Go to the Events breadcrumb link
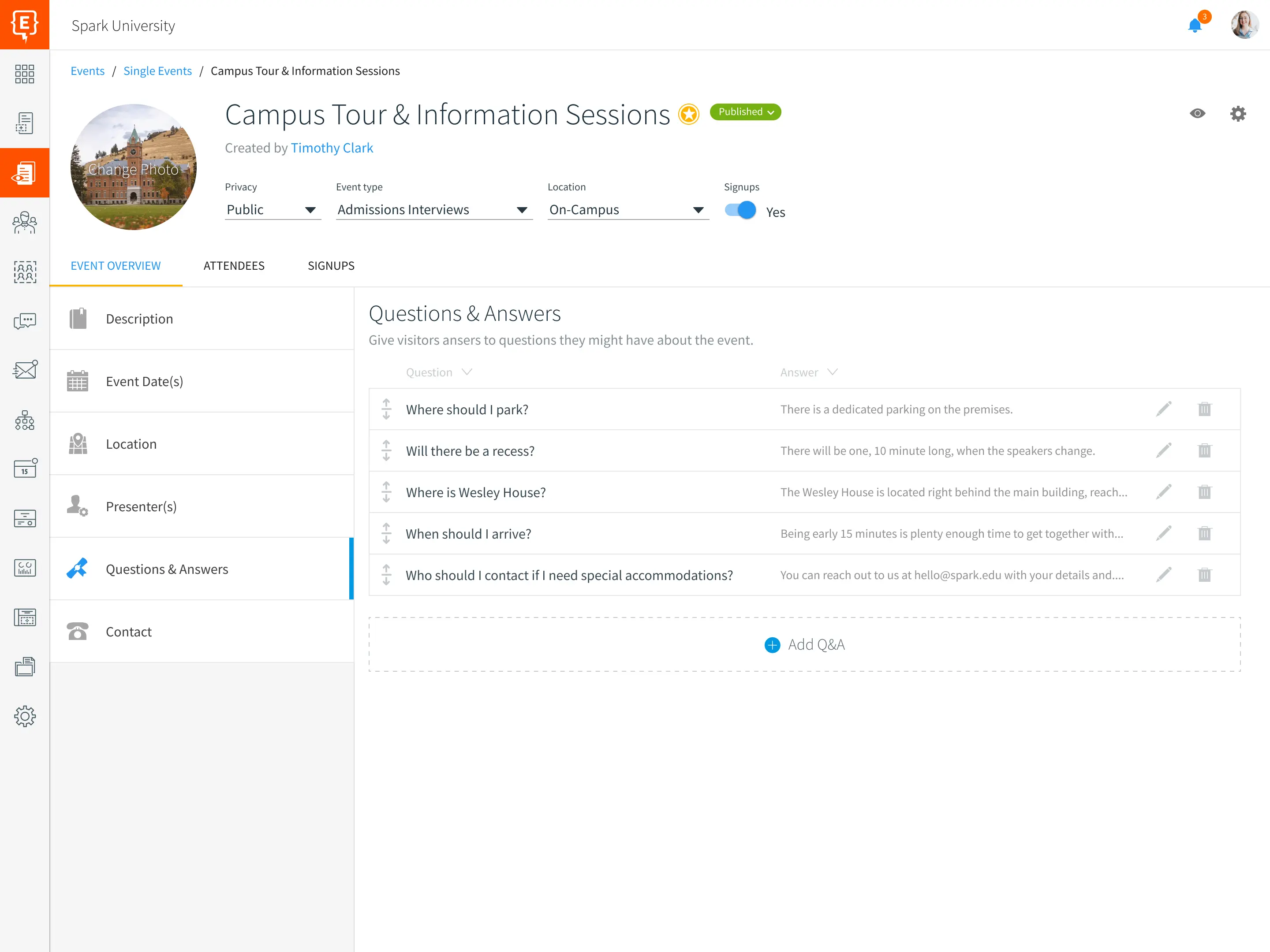The image size is (1270, 952). pyautogui.click(x=87, y=71)
